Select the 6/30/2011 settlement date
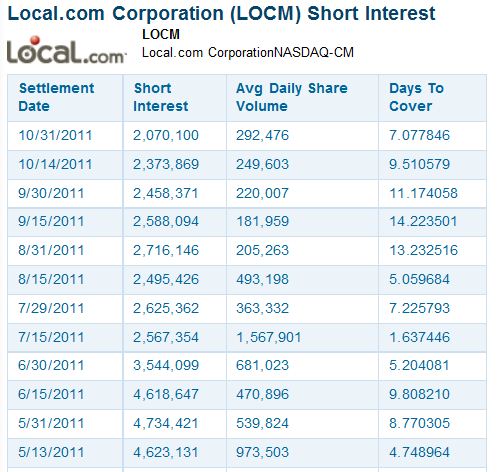The image size is (500, 472). [51, 366]
